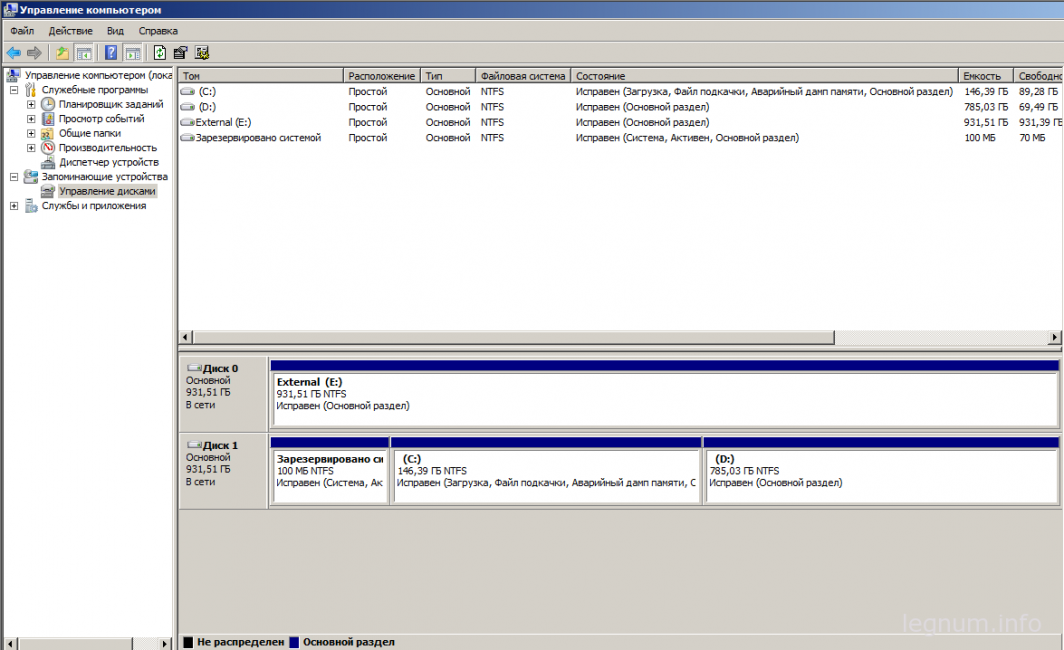Screen dimensions: 1064x650
Task: Sort by the Файловая система column header
Action: (x=522, y=76)
